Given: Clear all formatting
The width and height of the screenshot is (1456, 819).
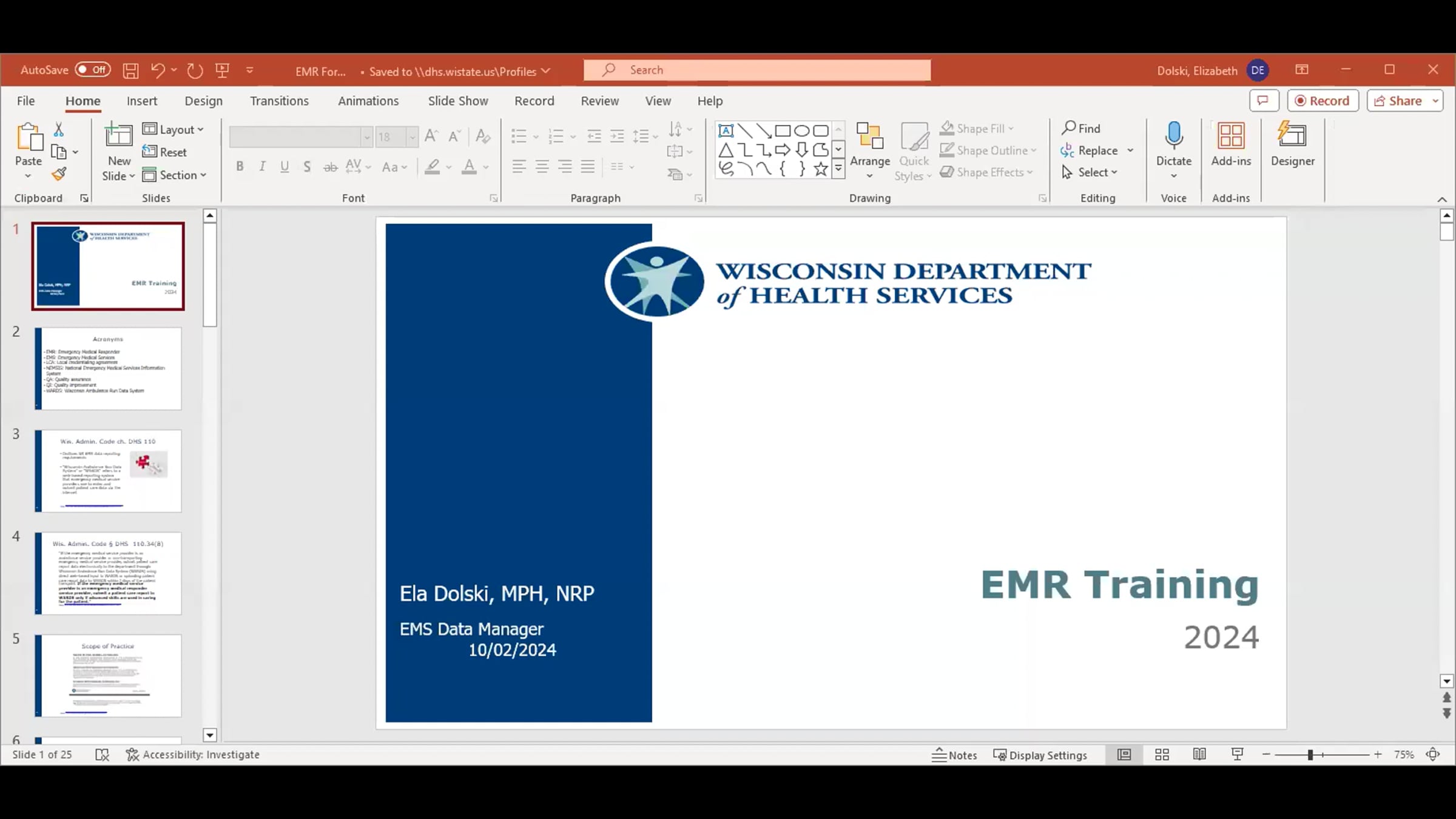Looking at the screenshot, I should click(483, 136).
